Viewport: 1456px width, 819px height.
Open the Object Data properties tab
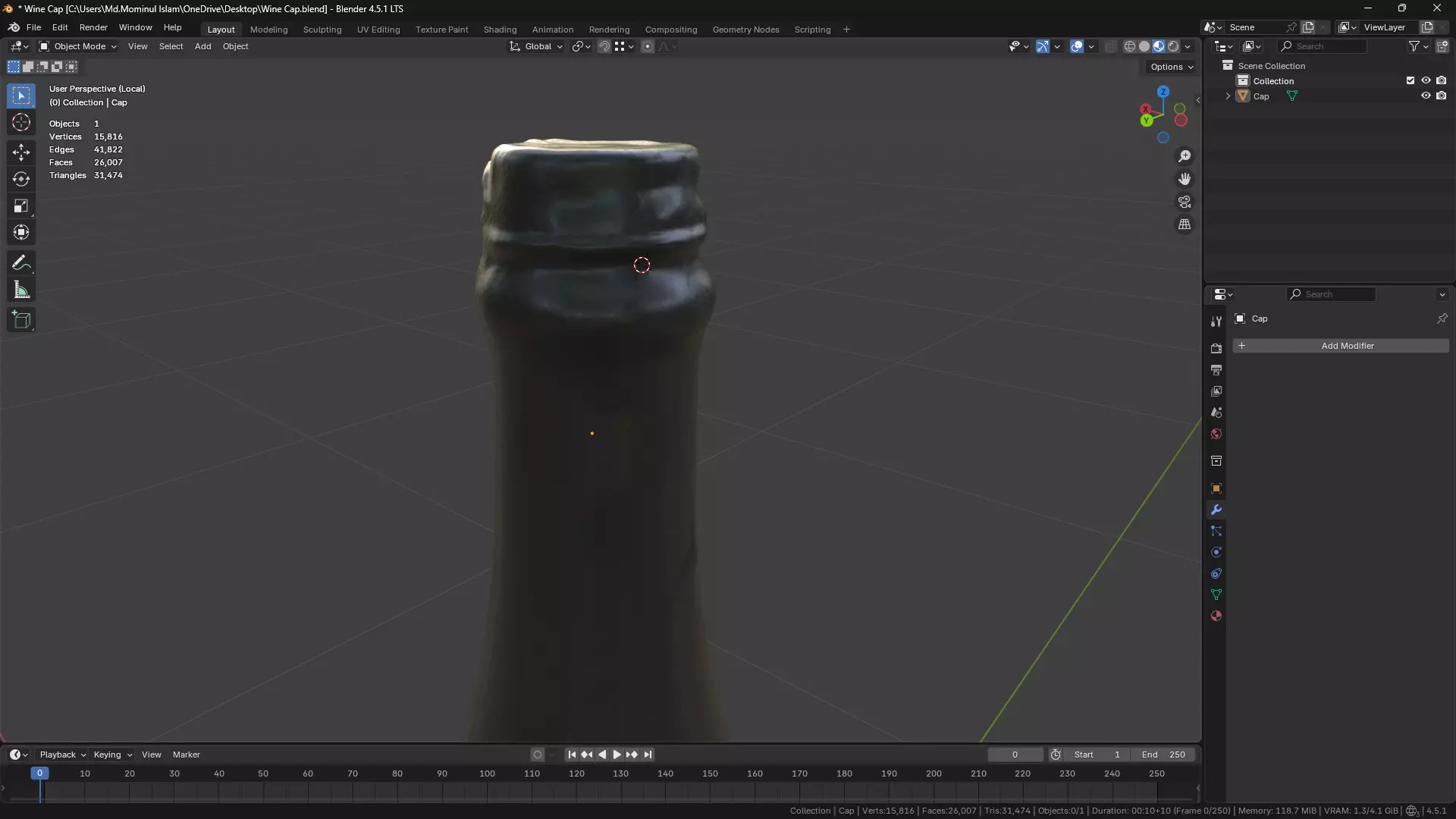[1216, 595]
